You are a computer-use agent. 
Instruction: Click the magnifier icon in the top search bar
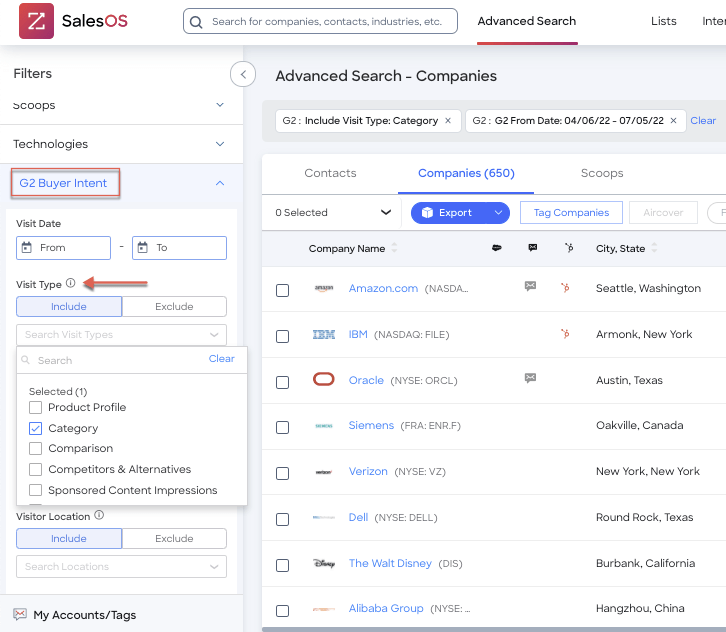[x=196, y=22]
